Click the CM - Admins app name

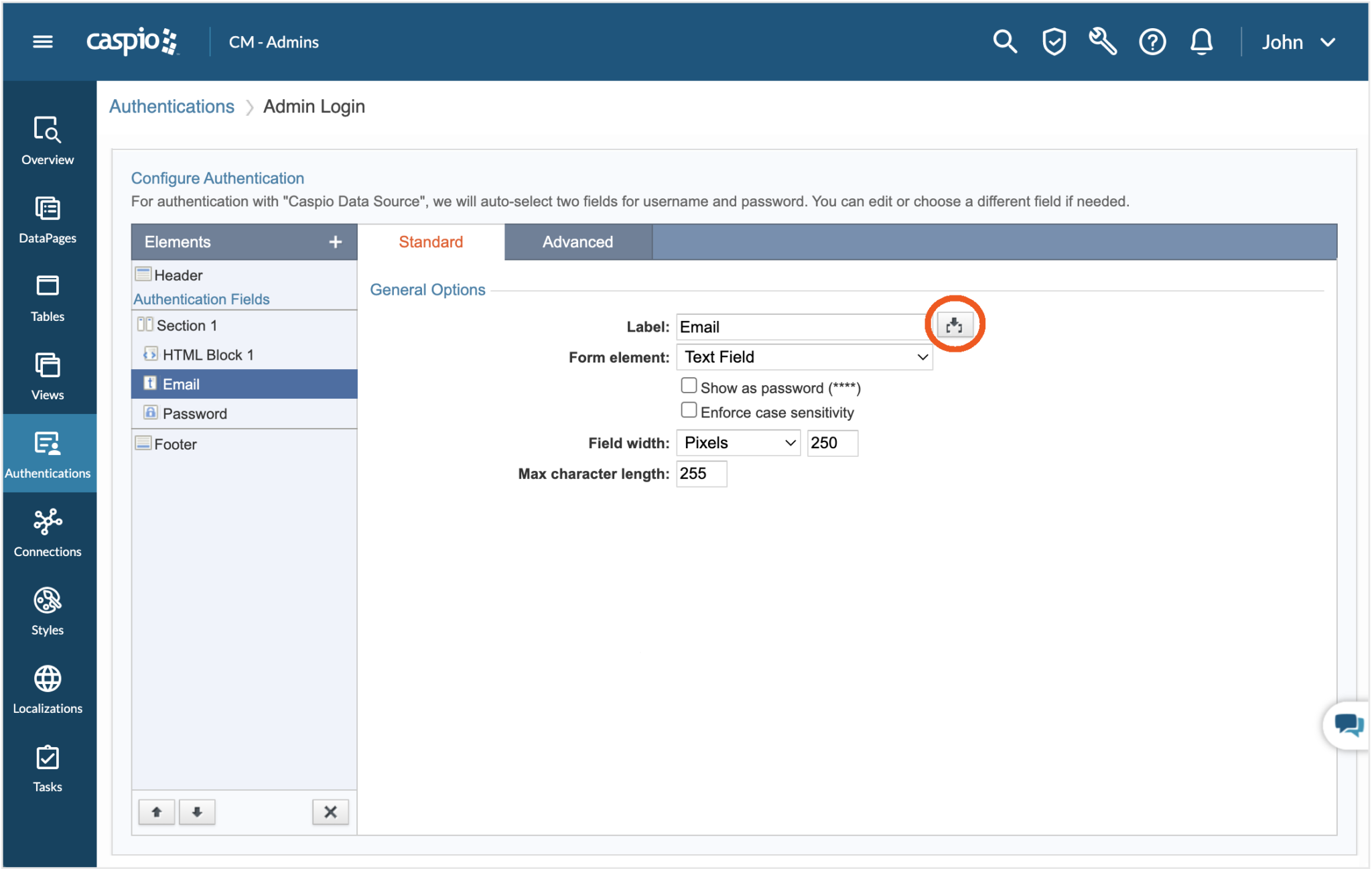273,42
